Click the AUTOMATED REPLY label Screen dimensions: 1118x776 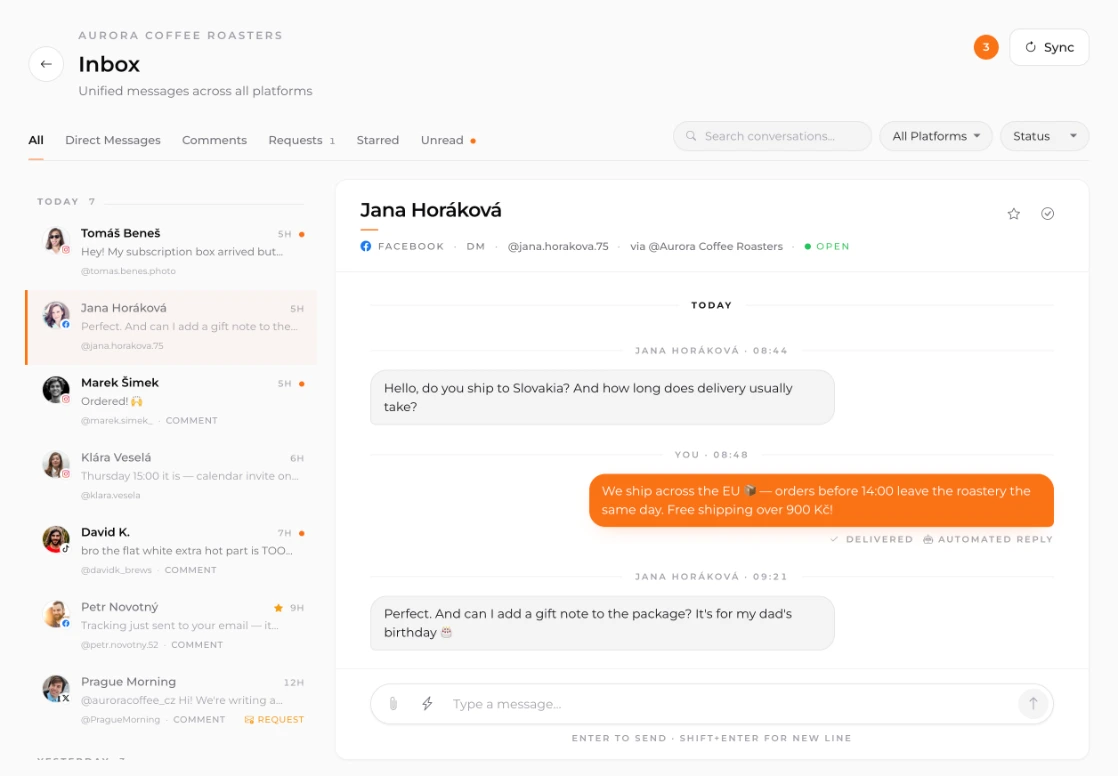pos(988,539)
